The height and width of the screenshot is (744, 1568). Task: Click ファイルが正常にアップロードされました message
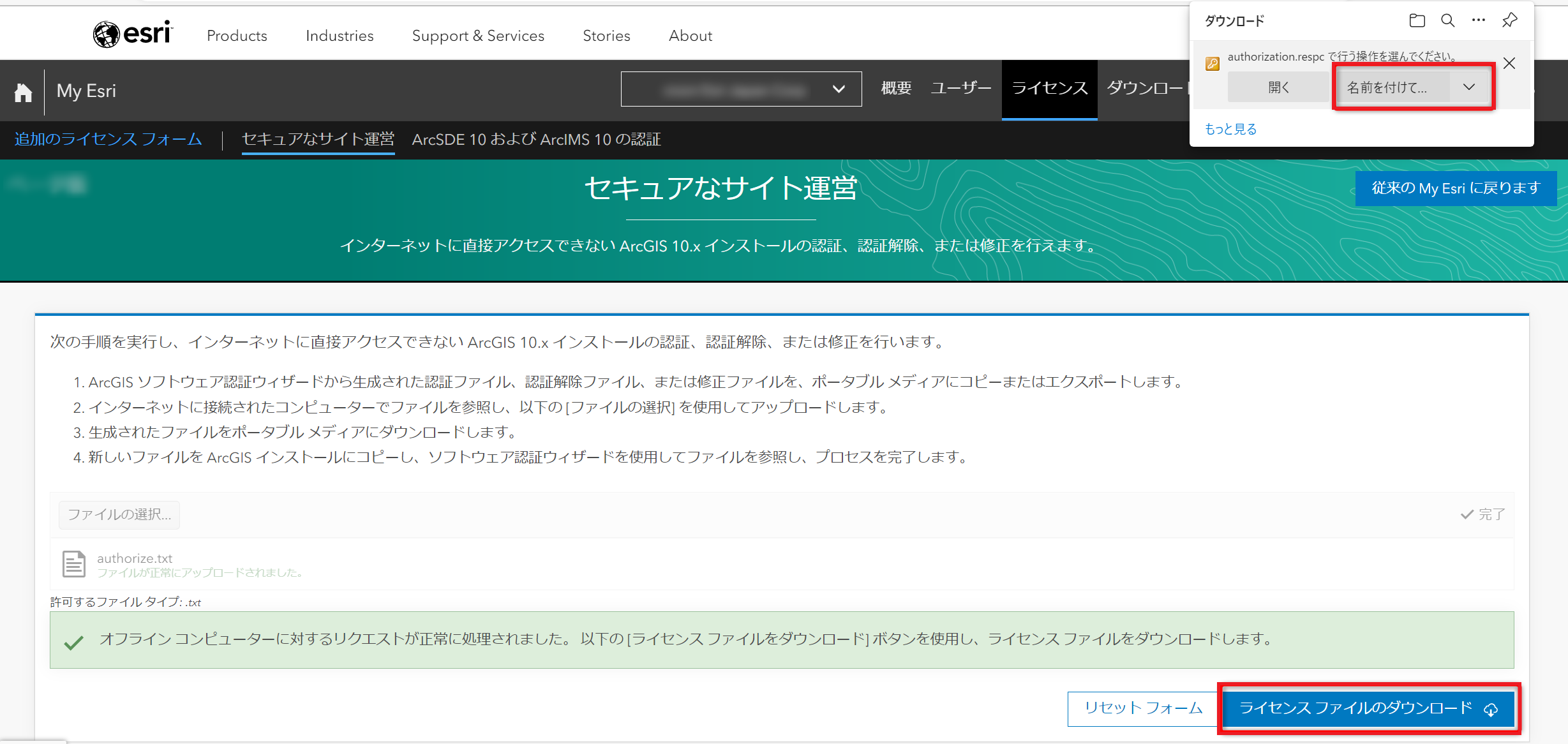pyautogui.click(x=200, y=573)
